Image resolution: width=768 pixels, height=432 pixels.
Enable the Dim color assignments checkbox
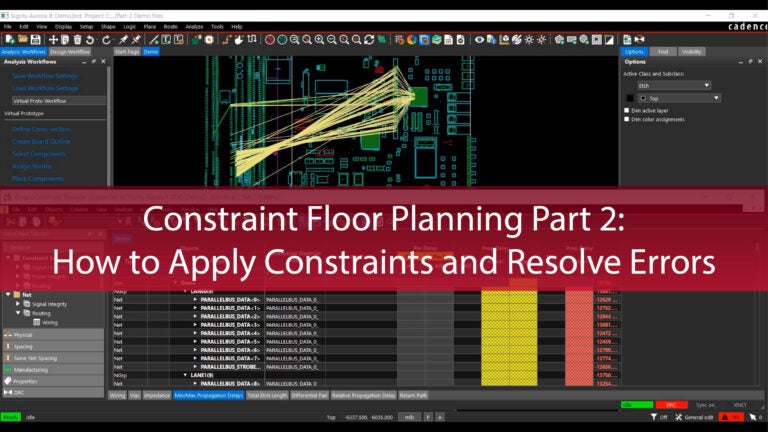[626, 119]
